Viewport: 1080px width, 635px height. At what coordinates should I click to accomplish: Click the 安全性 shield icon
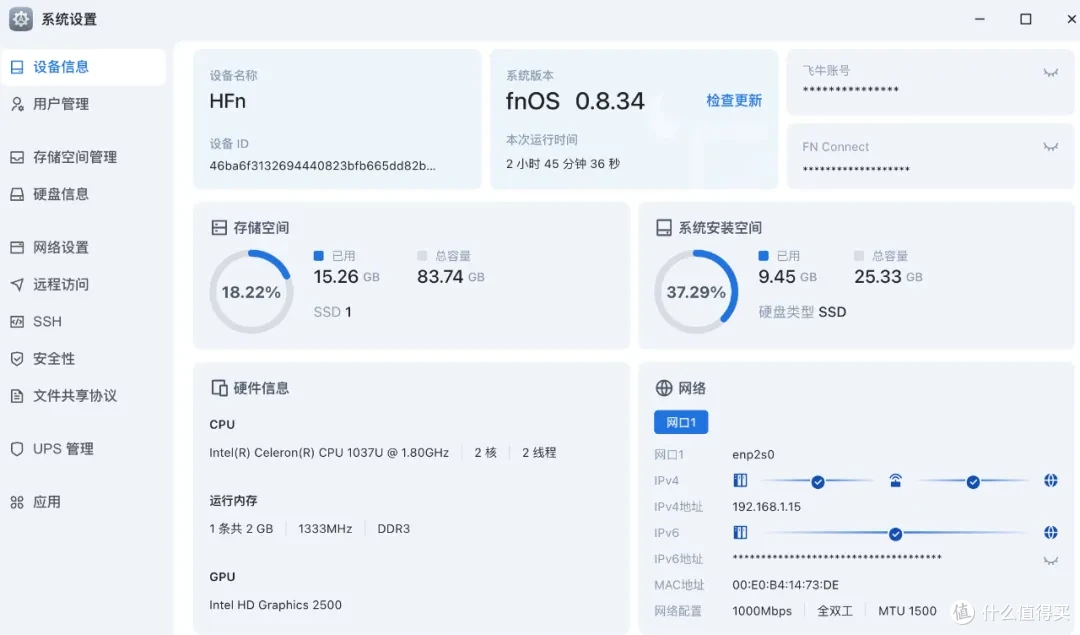(17, 359)
